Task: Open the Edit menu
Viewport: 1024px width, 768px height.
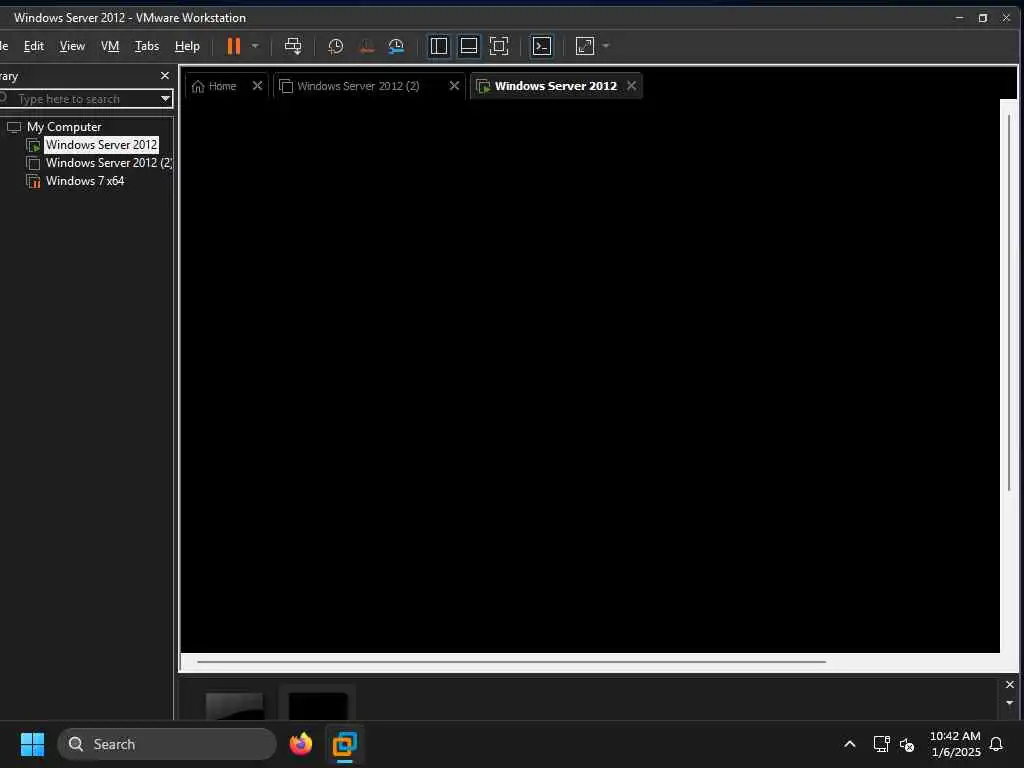Action: click(x=34, y=46)
